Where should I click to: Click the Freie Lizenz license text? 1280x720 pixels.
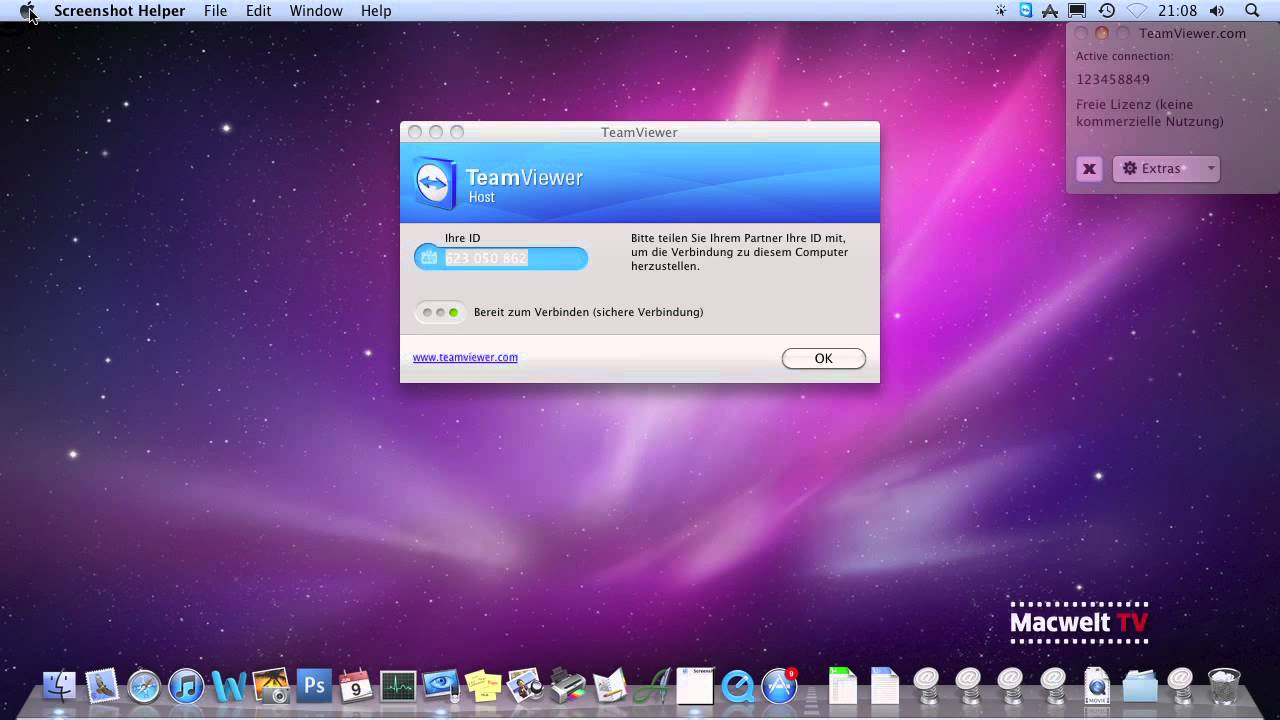point(1150,113)
